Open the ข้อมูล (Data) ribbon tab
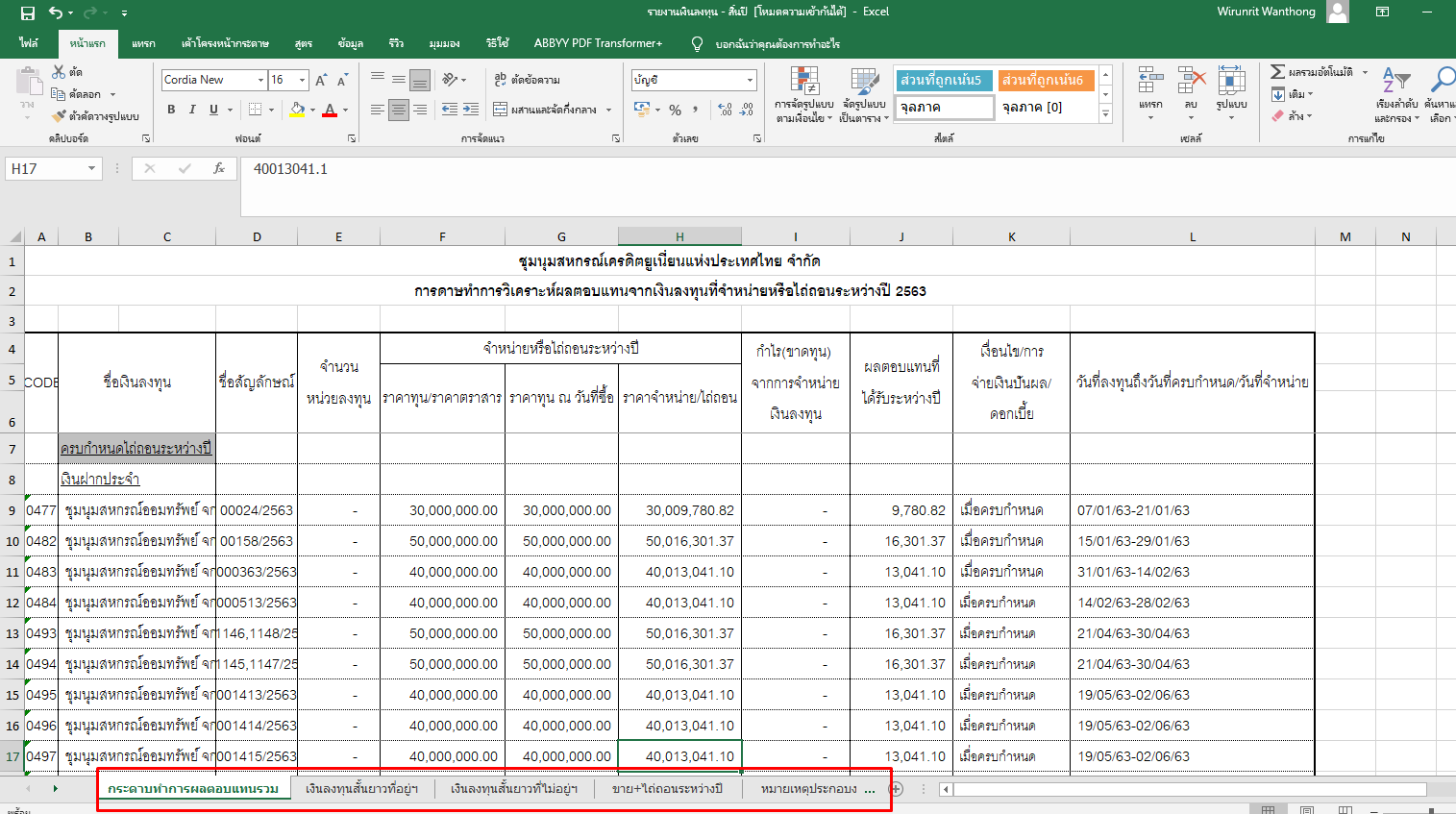This screenshot has width=1456, height=814. 350,43
